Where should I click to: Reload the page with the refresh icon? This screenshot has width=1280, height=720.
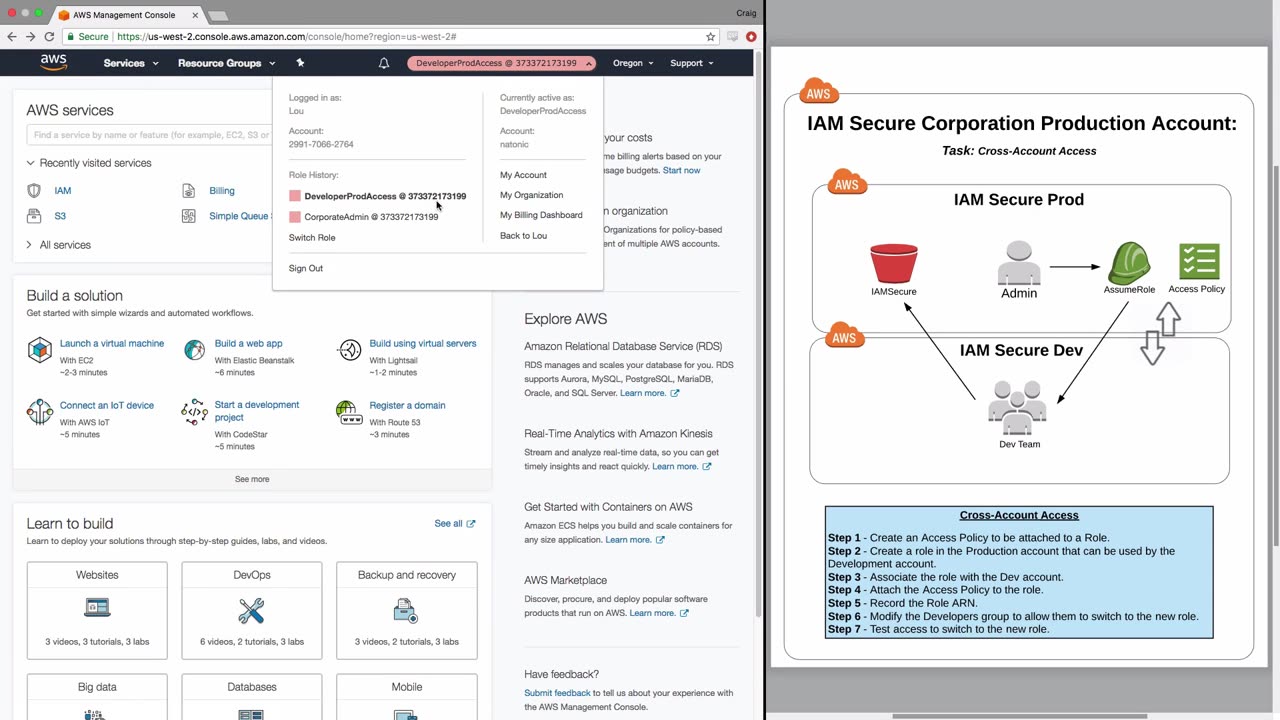[x=49, y=37]
